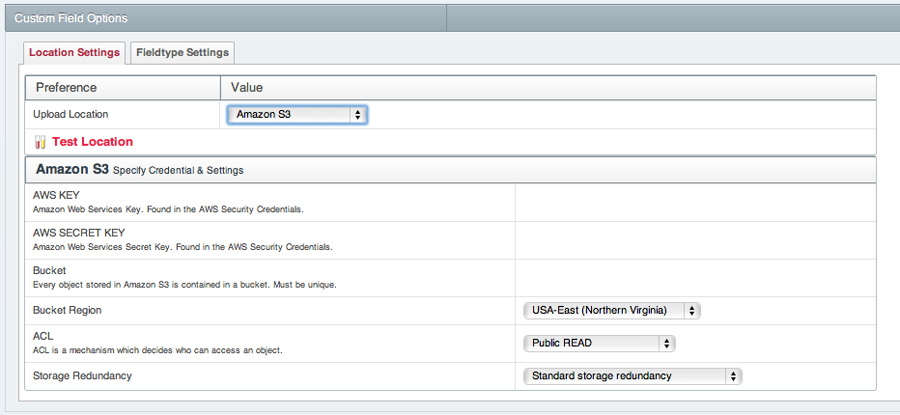Click the test tube icon beside Test Location
Screen dimensions: 900x415
coord(40,142)
